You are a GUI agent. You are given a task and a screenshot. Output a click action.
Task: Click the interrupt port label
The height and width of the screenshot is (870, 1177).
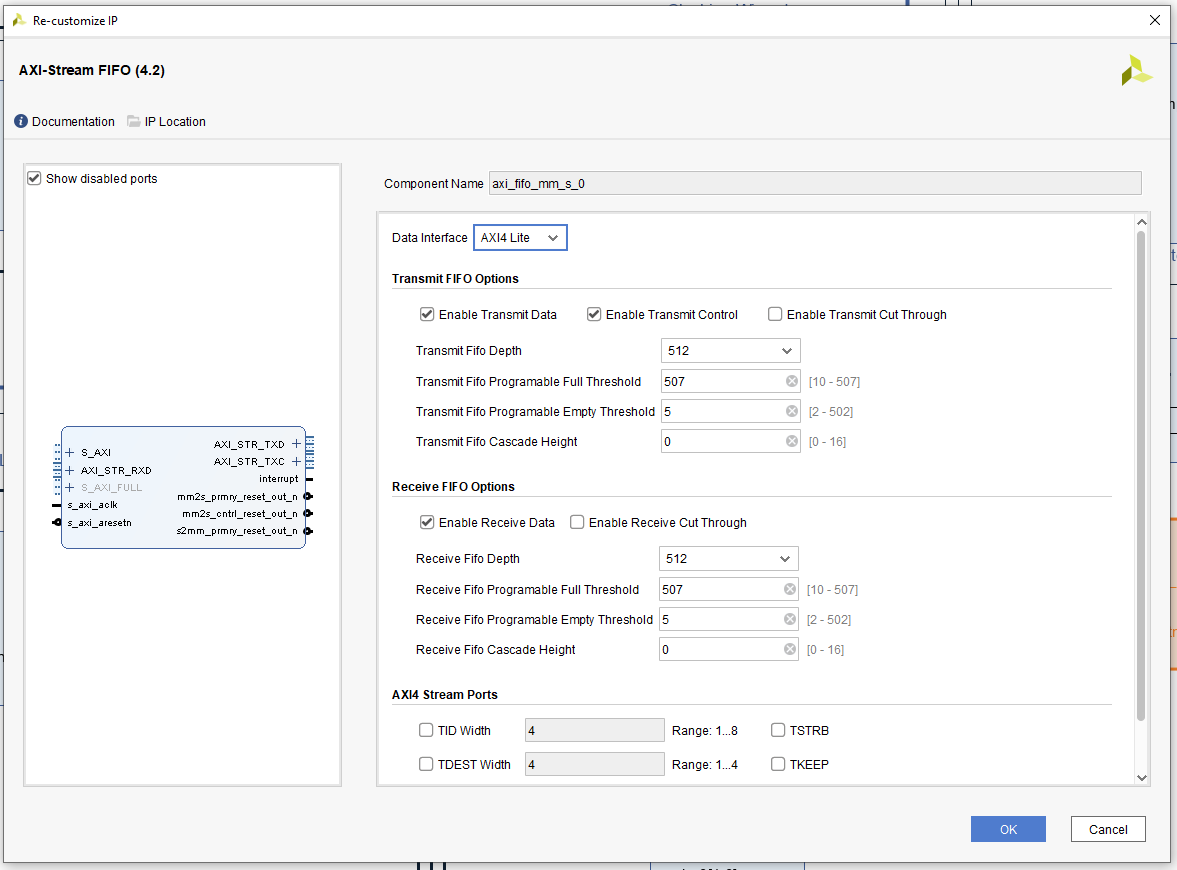coord(278,479)
